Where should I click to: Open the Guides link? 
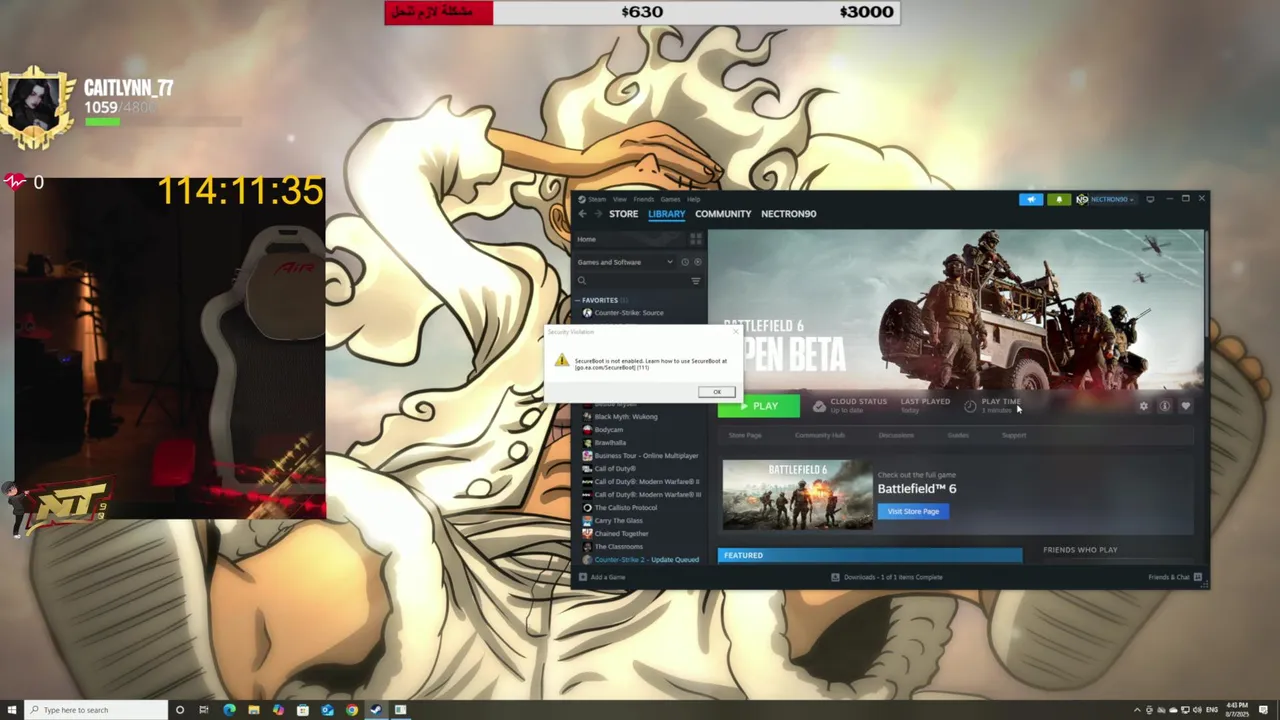click(958, 435)
